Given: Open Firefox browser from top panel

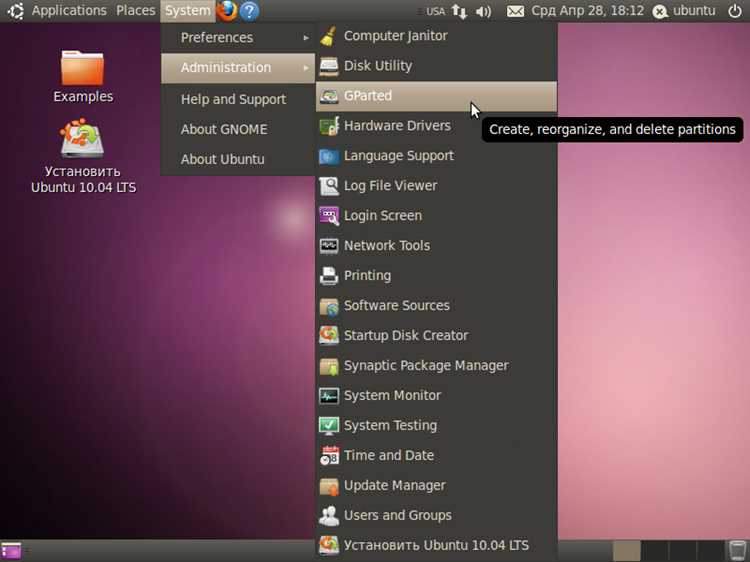Looking at the screenshot, I should (227, 11).
